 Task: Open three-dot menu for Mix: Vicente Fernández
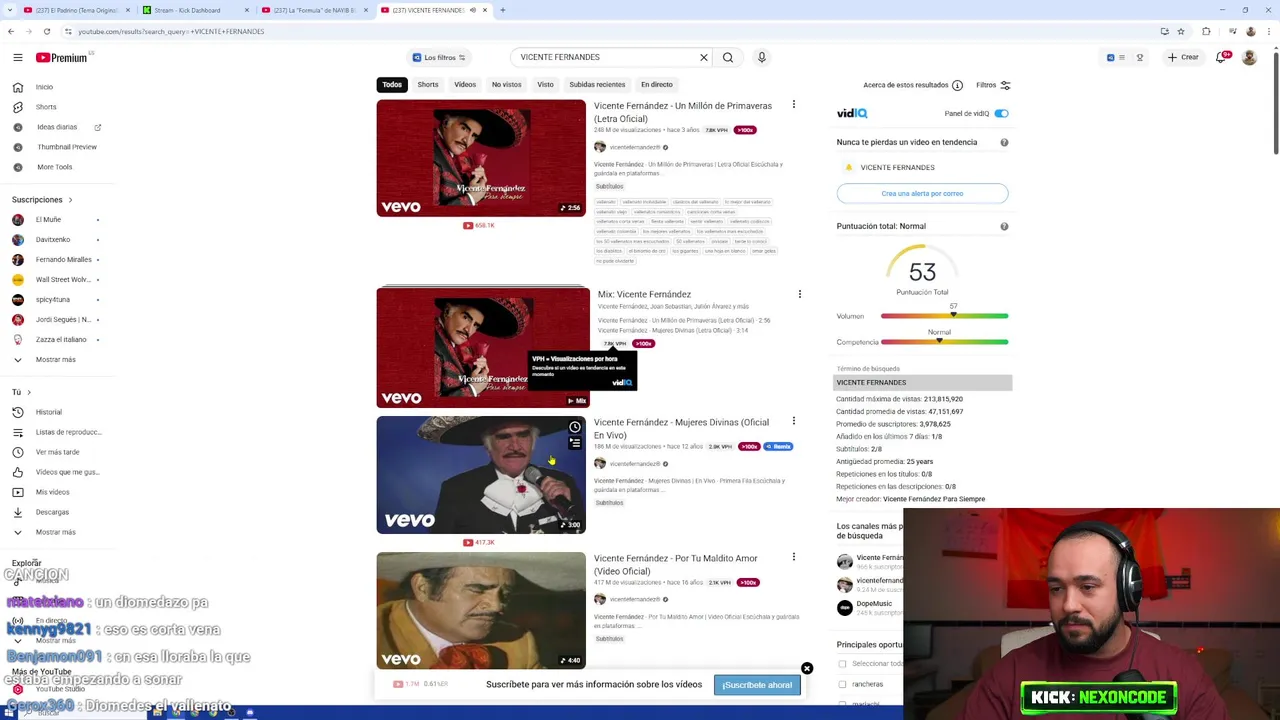pos(799,294)
